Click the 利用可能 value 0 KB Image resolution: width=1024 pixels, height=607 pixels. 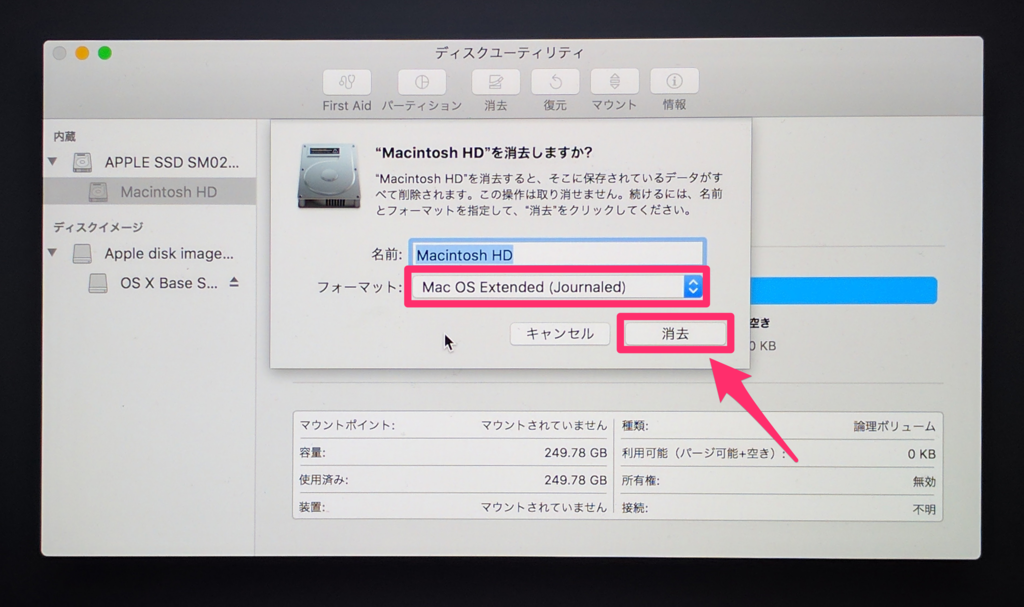click(921, 454)
